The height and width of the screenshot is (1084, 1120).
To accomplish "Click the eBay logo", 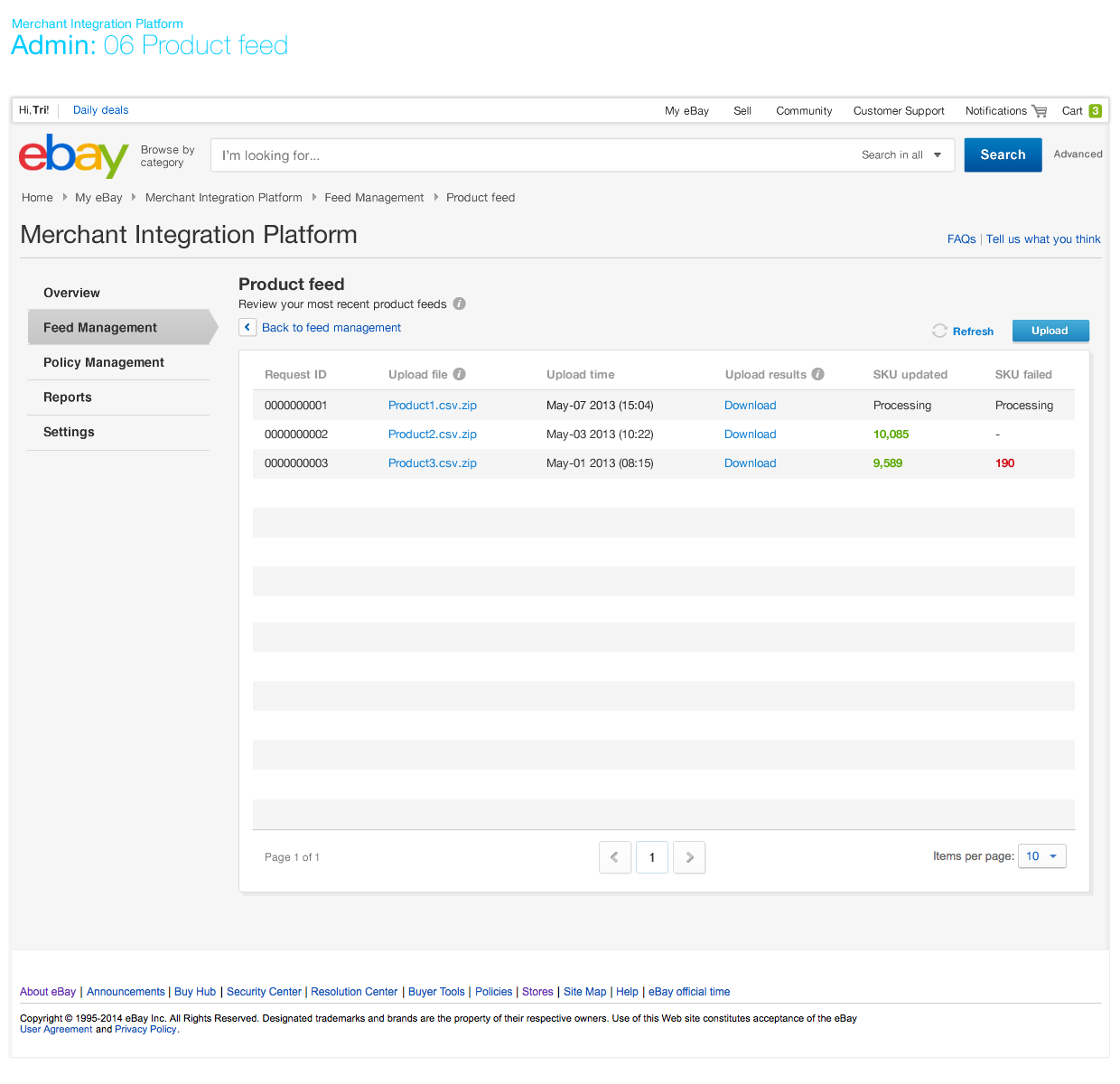I will 73,156.
